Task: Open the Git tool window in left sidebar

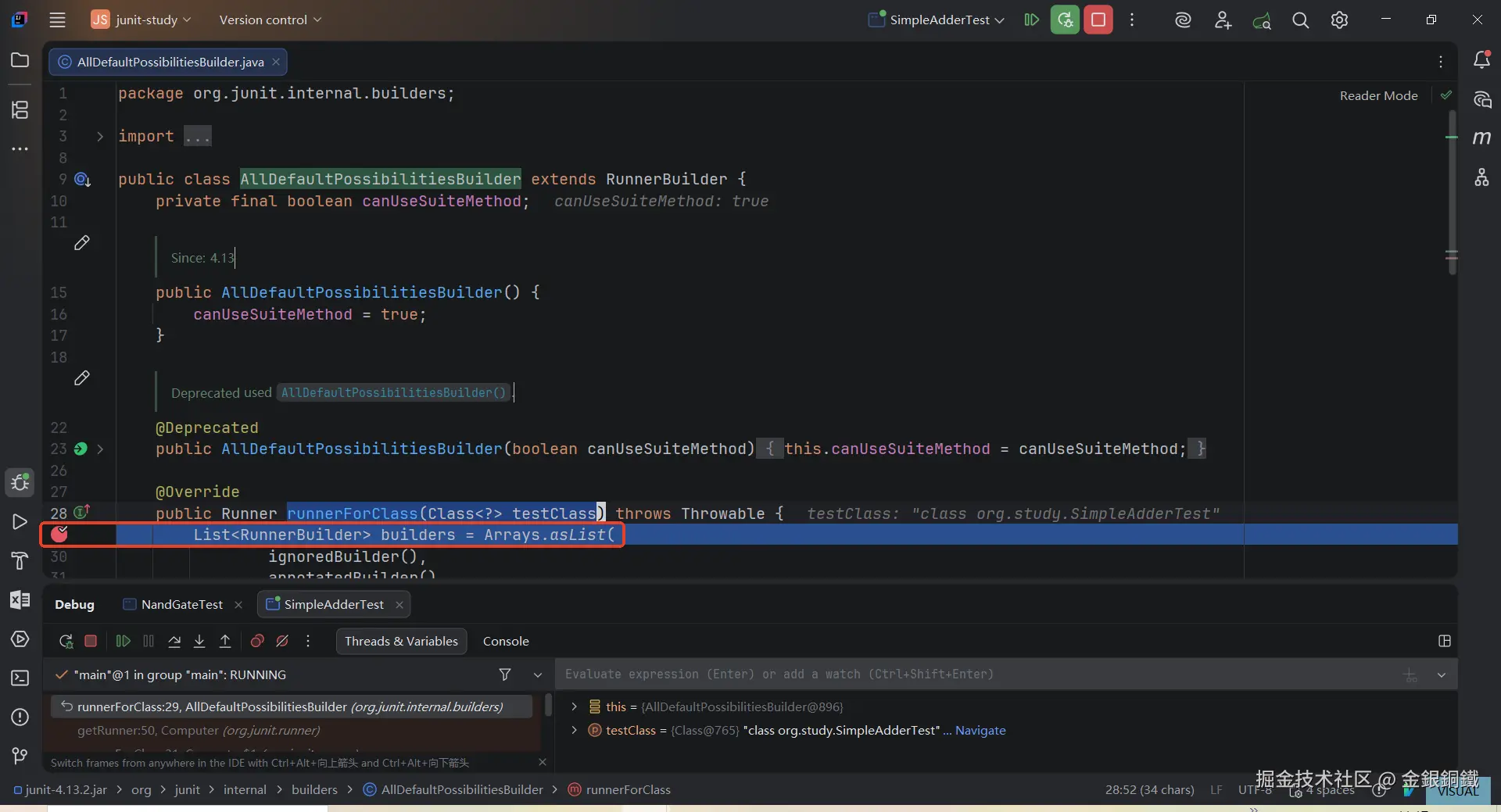Action: tap(20, 756)
